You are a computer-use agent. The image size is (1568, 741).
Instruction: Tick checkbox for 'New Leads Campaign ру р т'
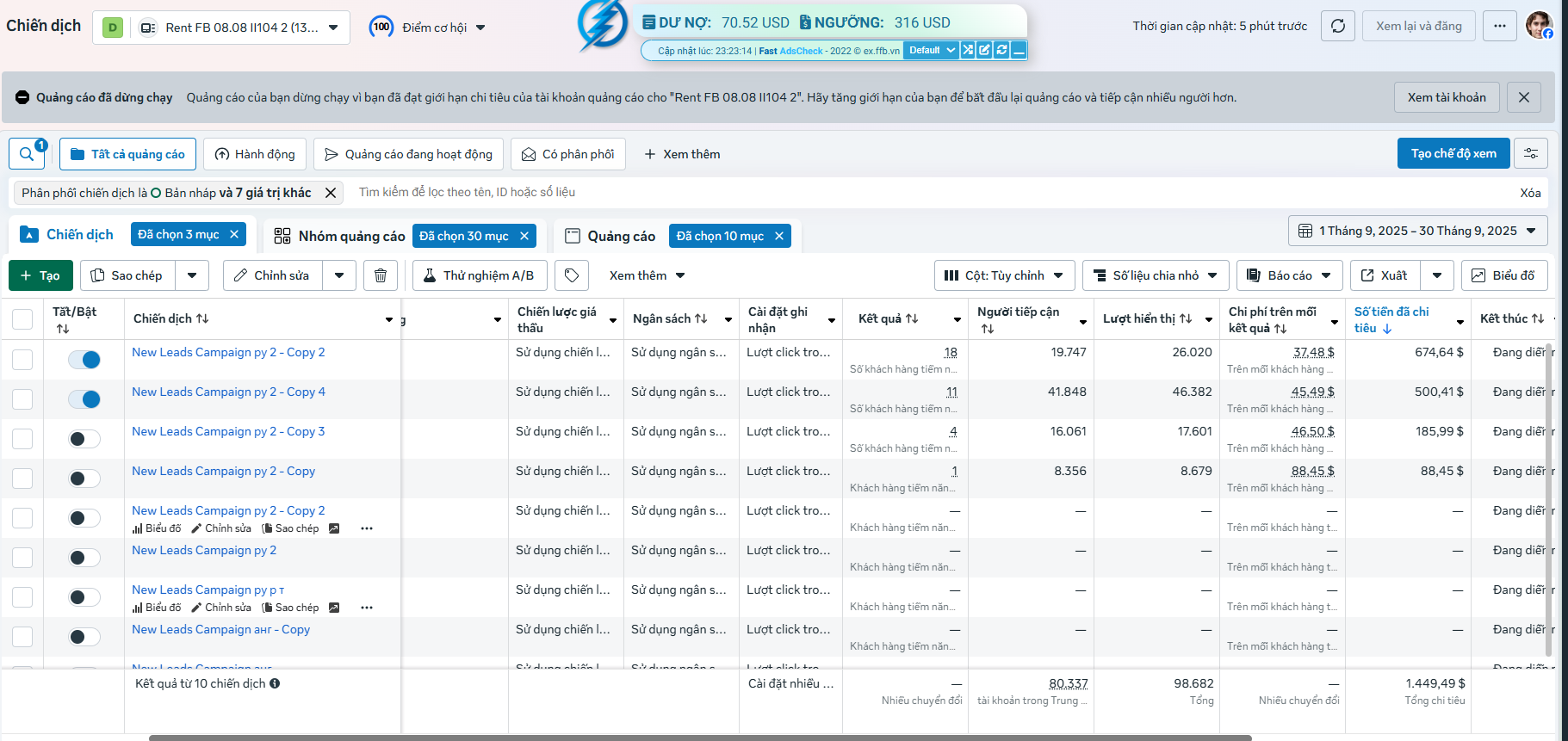point(22,597)
